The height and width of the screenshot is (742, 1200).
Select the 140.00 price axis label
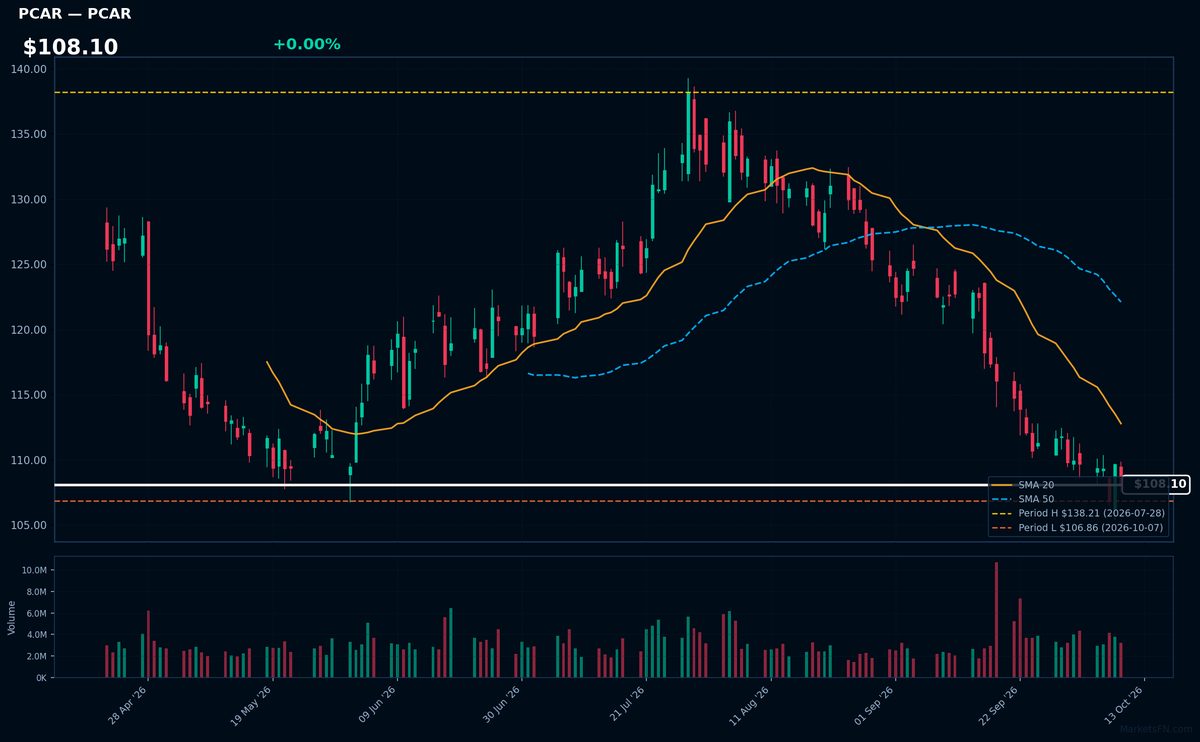[x=30, y=69]
